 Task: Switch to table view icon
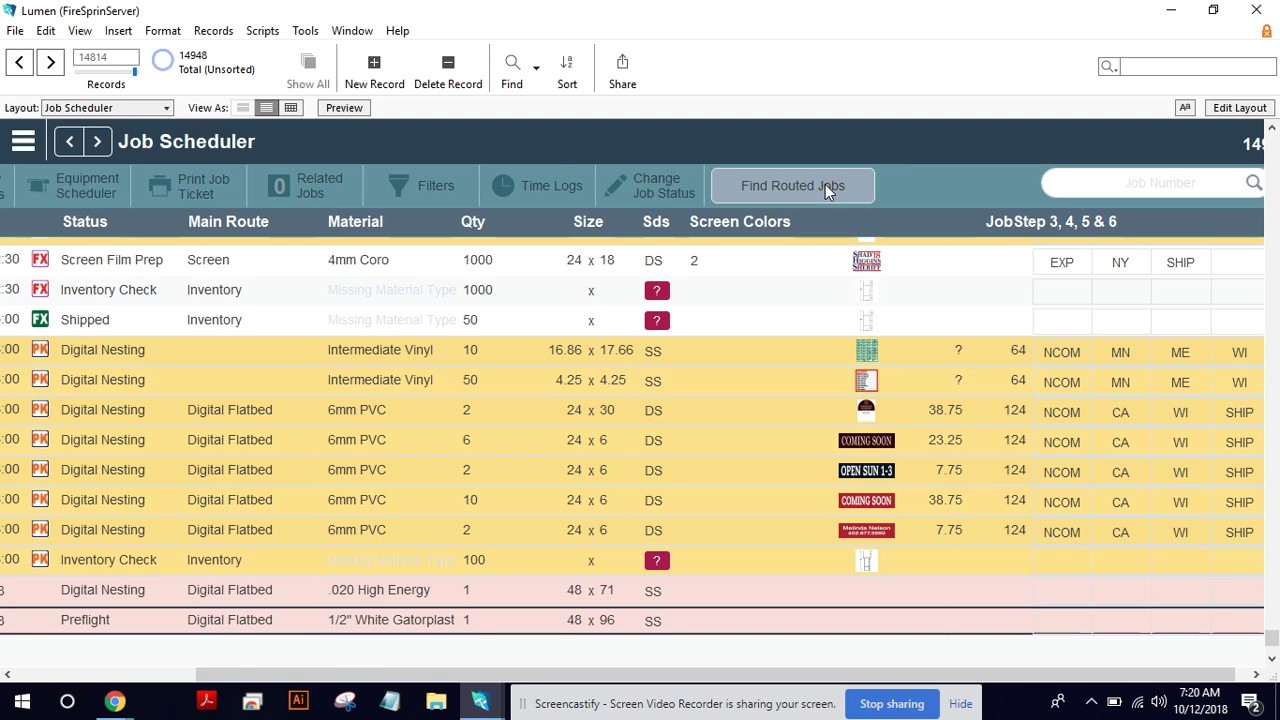tap(291, 108)
